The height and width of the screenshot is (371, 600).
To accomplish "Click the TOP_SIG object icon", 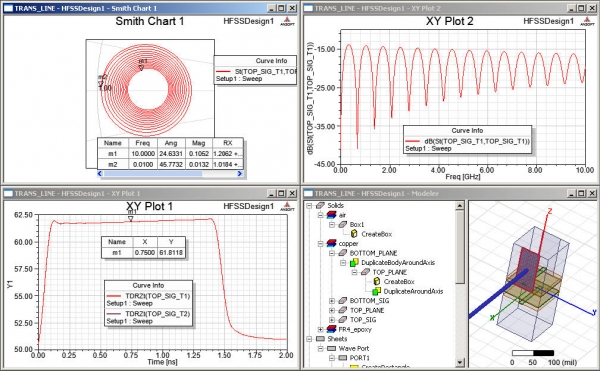I will click(343, 320).
